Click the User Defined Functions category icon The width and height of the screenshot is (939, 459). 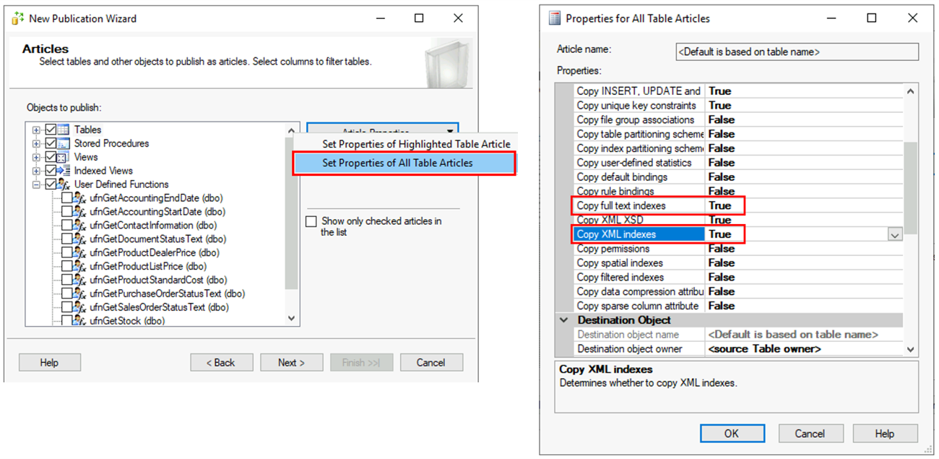[x=63, y=185]
